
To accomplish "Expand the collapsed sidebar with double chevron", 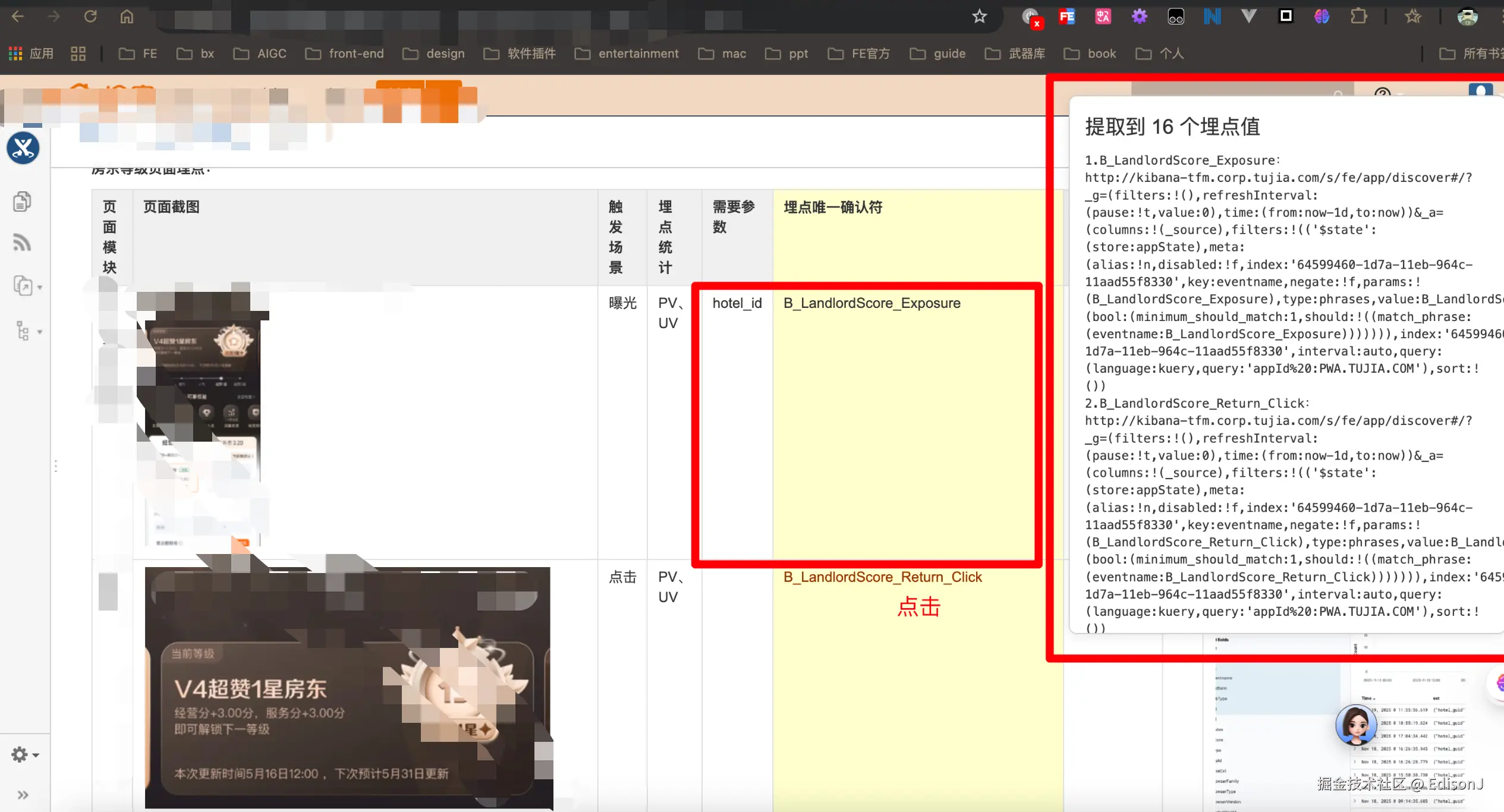I will (23, 795).
